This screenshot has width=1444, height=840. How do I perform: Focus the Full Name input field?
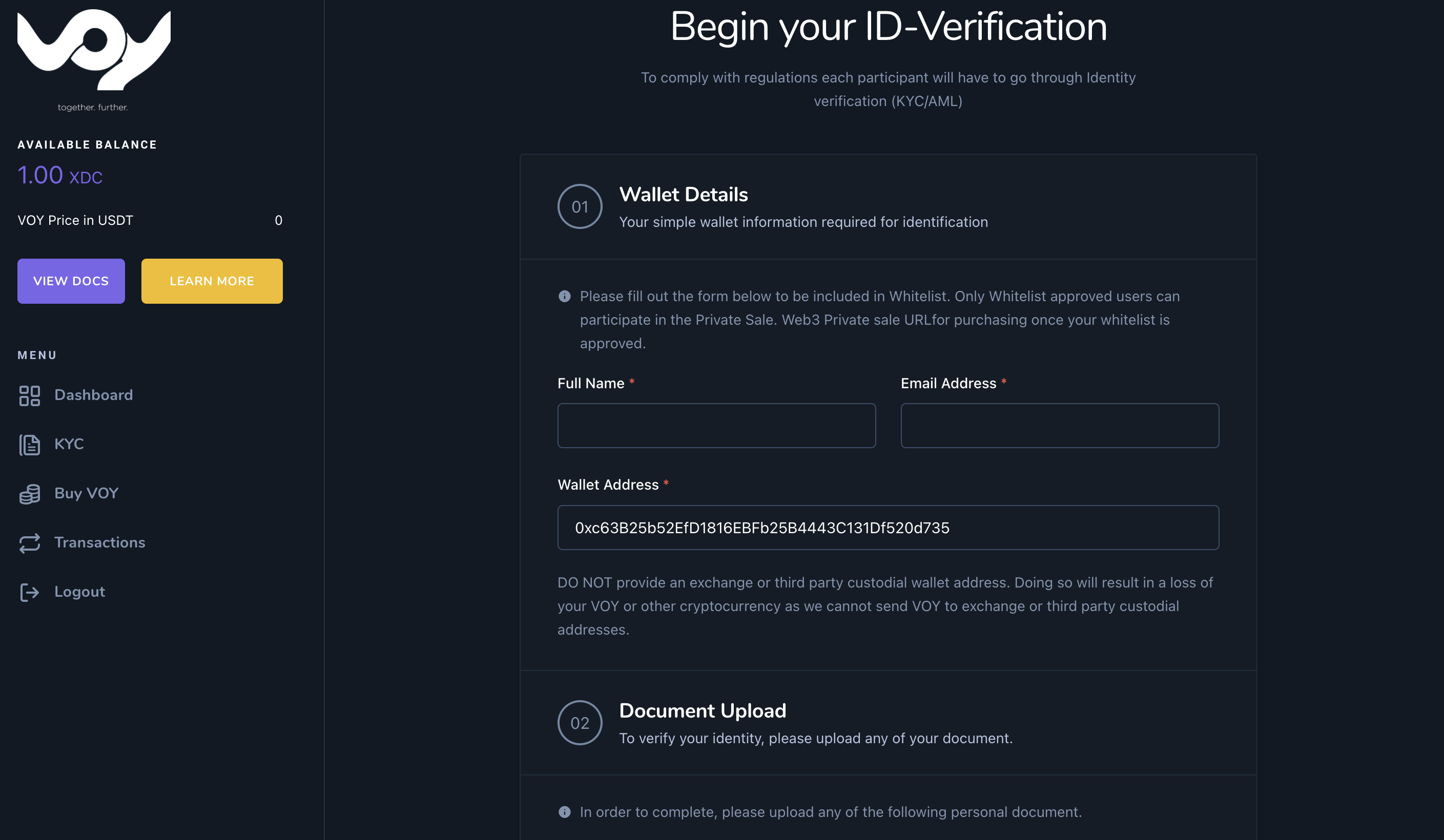[x=716, y=426]
